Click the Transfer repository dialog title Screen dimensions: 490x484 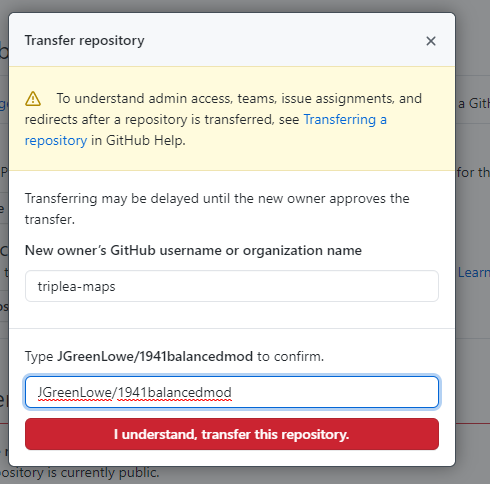(85, 41)
